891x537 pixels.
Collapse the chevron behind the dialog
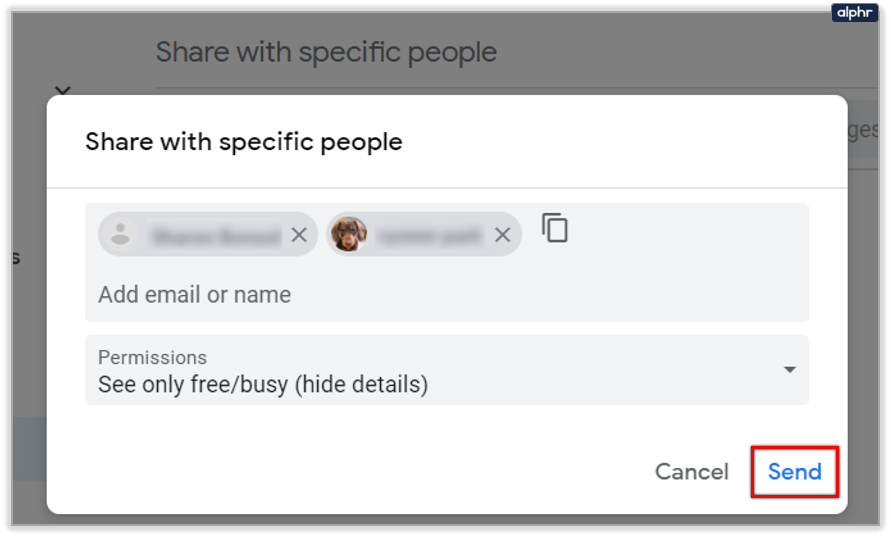click(x=62, y=90)
